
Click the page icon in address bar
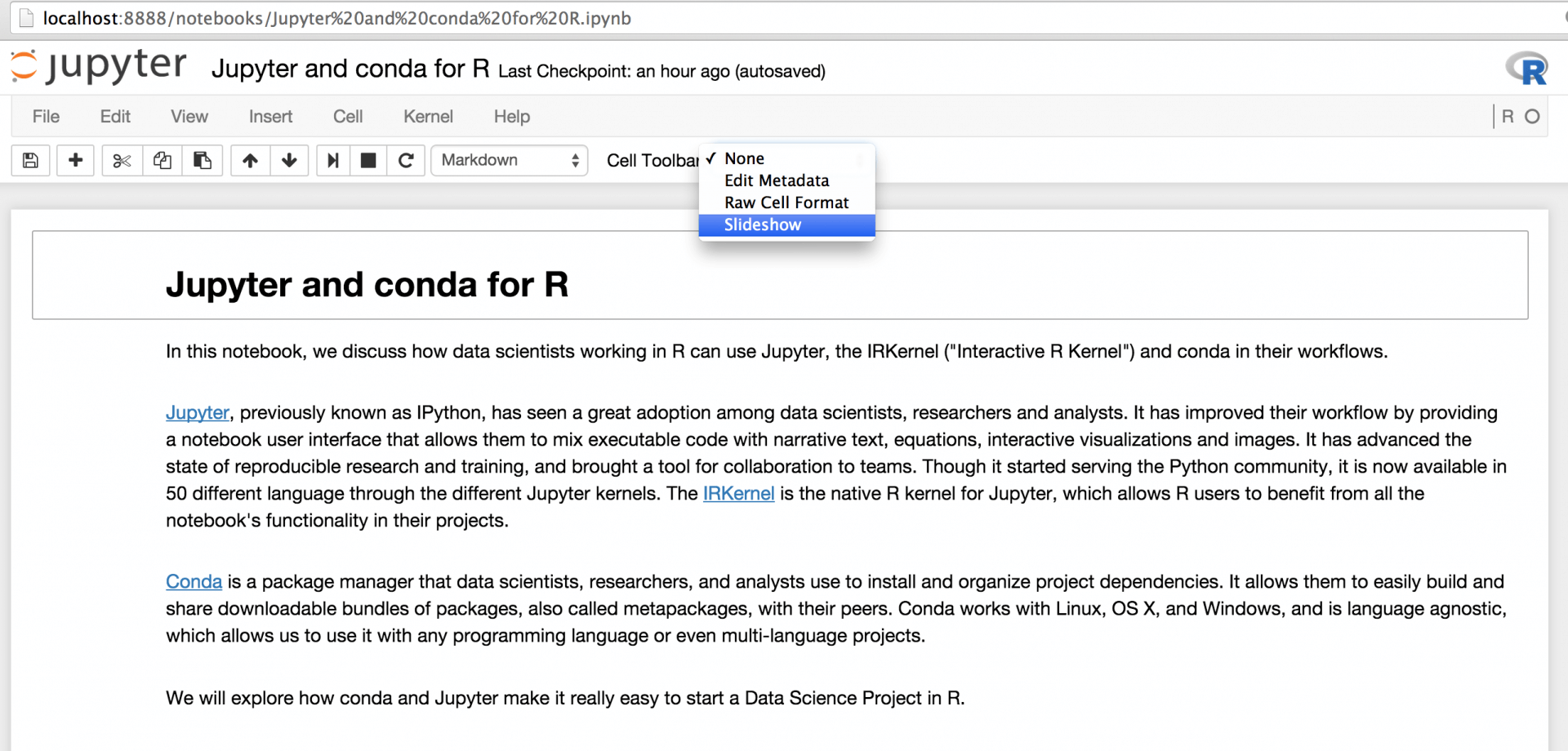click(26, 18)
